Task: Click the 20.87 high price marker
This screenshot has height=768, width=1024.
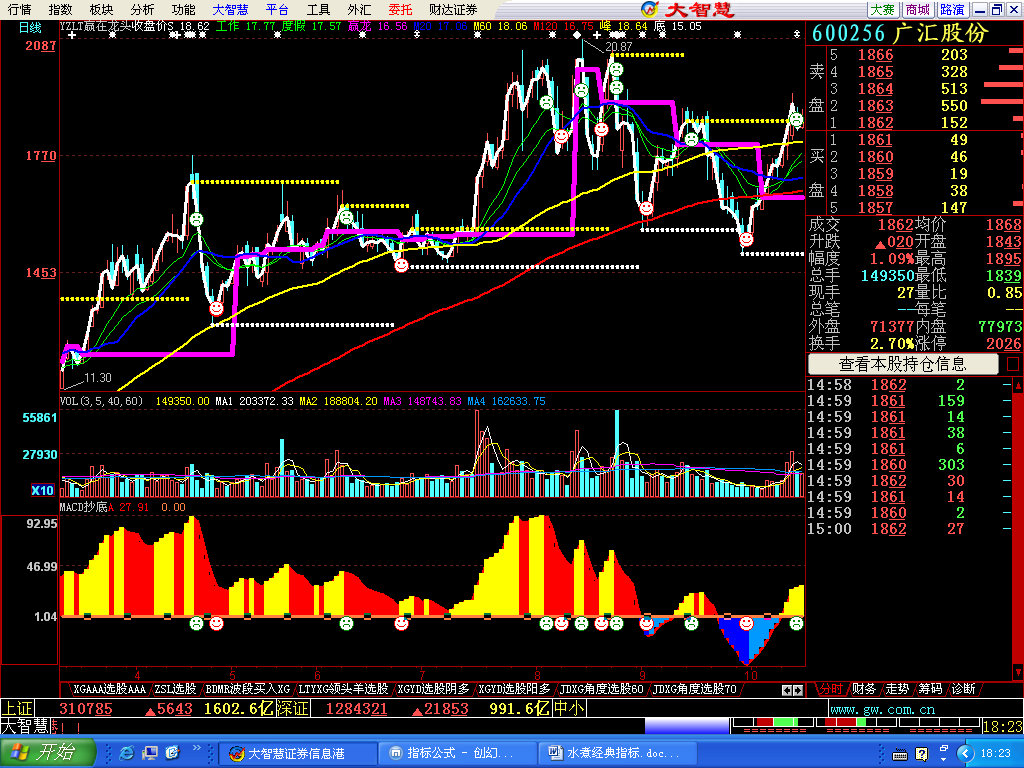Action: (618, 47)
